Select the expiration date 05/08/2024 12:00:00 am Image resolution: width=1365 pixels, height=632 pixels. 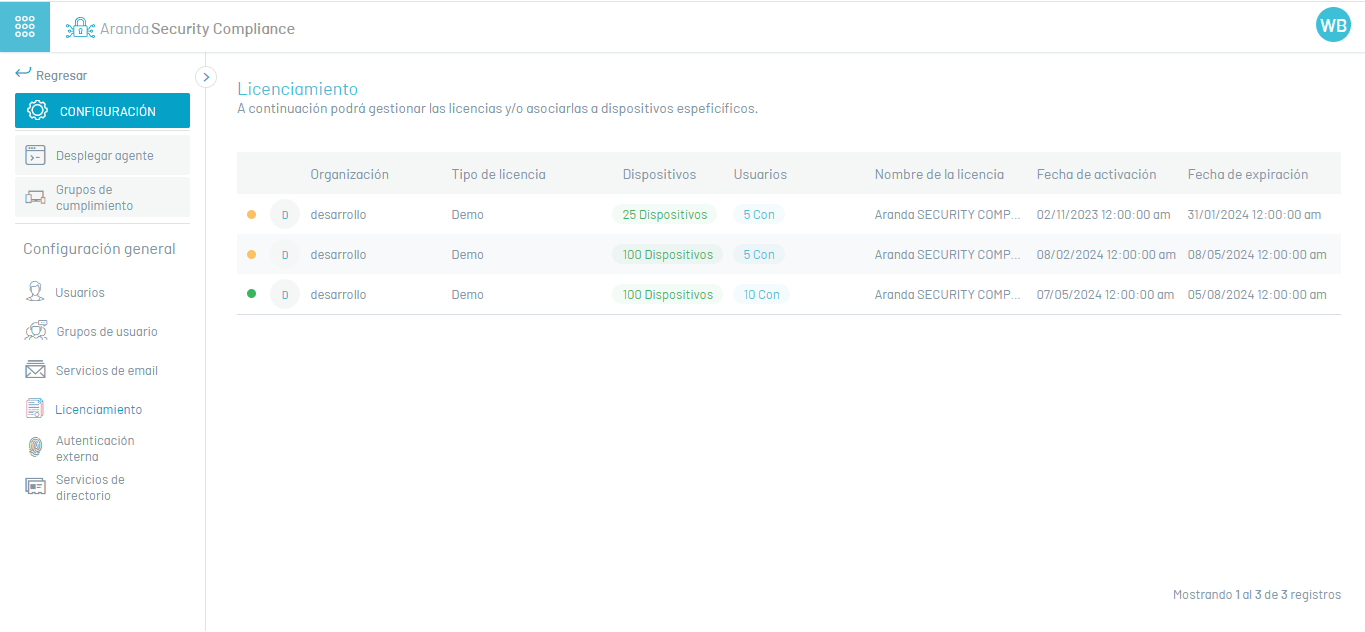[1257, 294]
